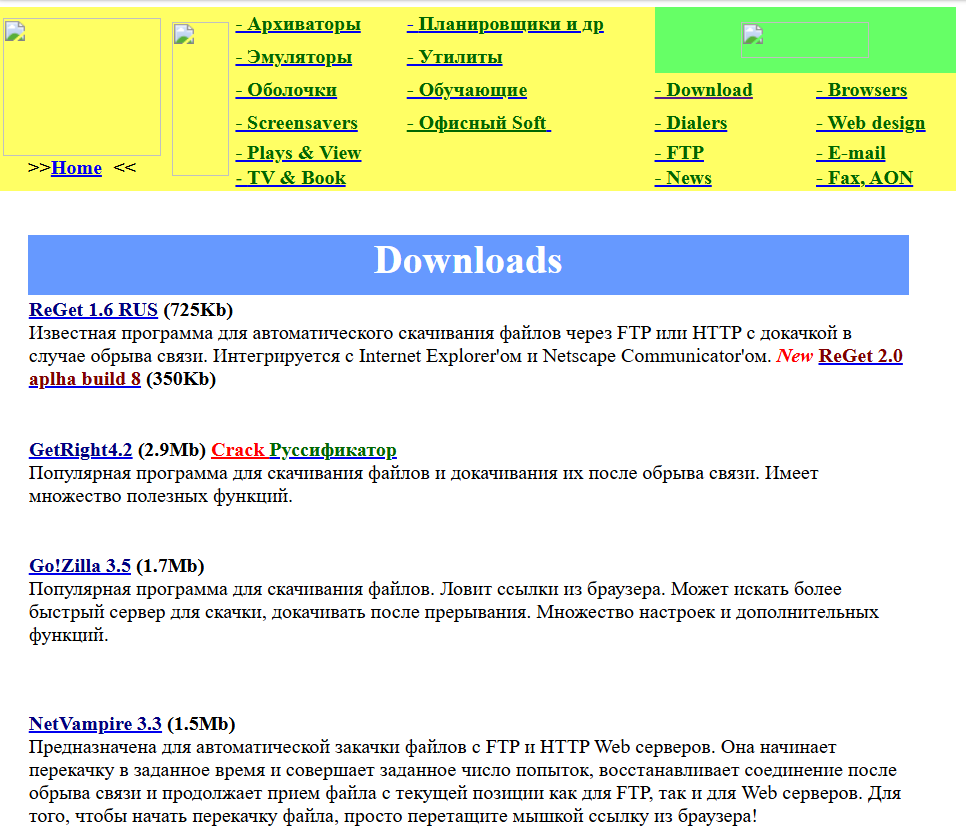
Task: Download Go!Zilla 3.5
Action: pos(80,566)
